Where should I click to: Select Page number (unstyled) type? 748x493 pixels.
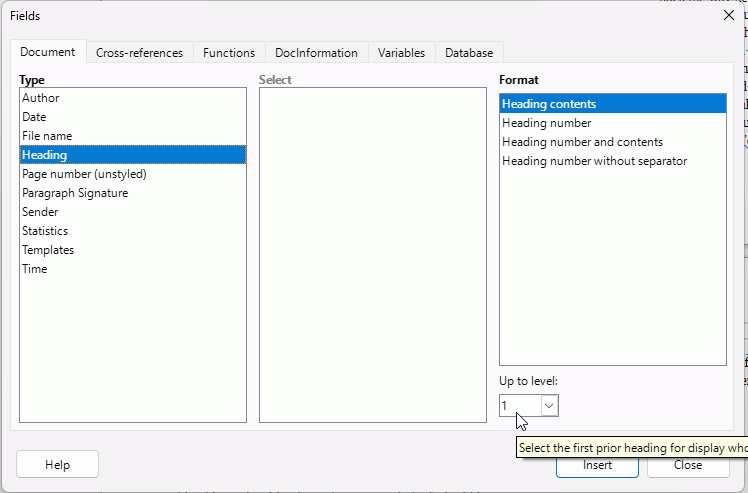(84, 174)
